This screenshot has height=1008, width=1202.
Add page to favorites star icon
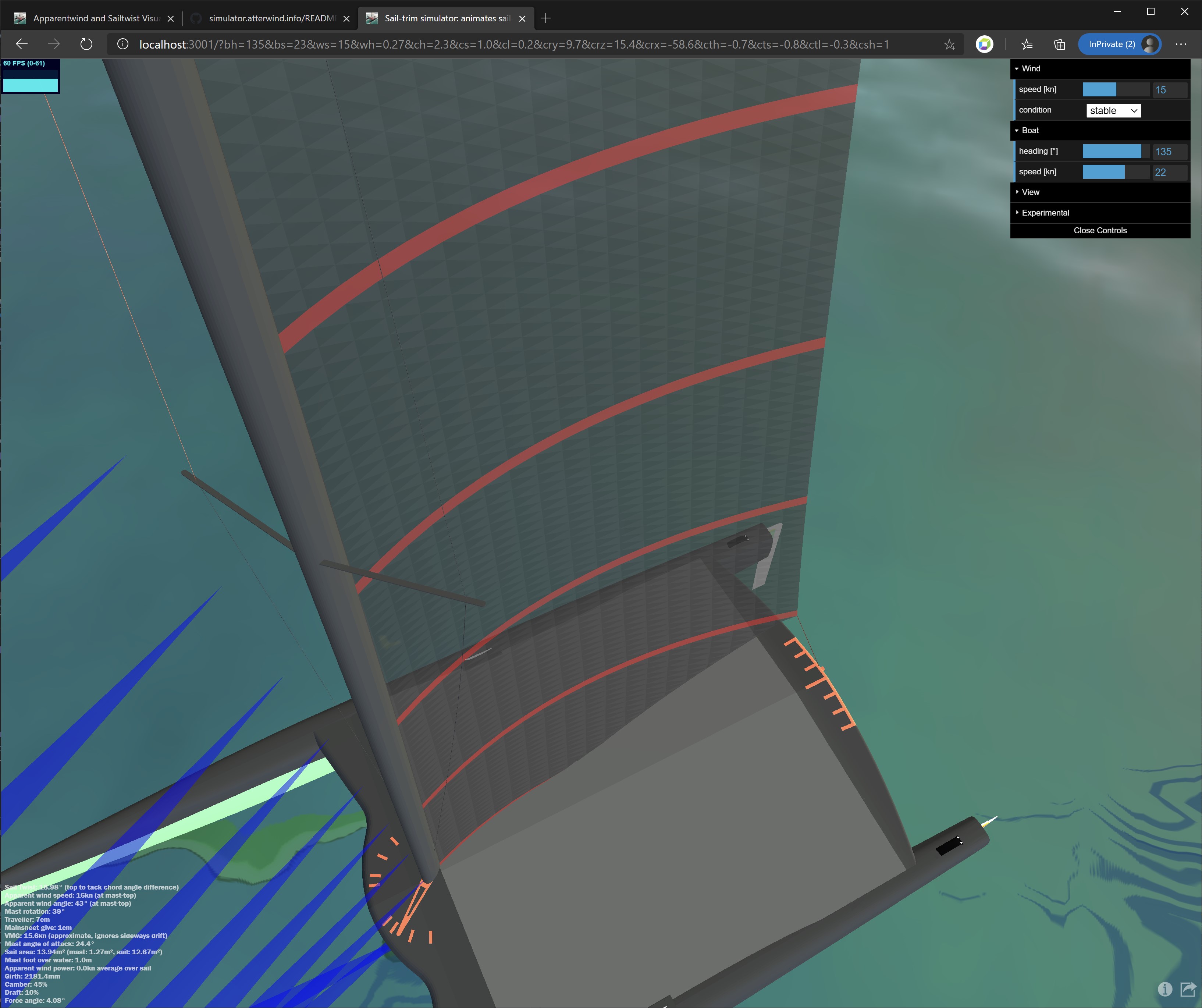click(x=949, y=45)
